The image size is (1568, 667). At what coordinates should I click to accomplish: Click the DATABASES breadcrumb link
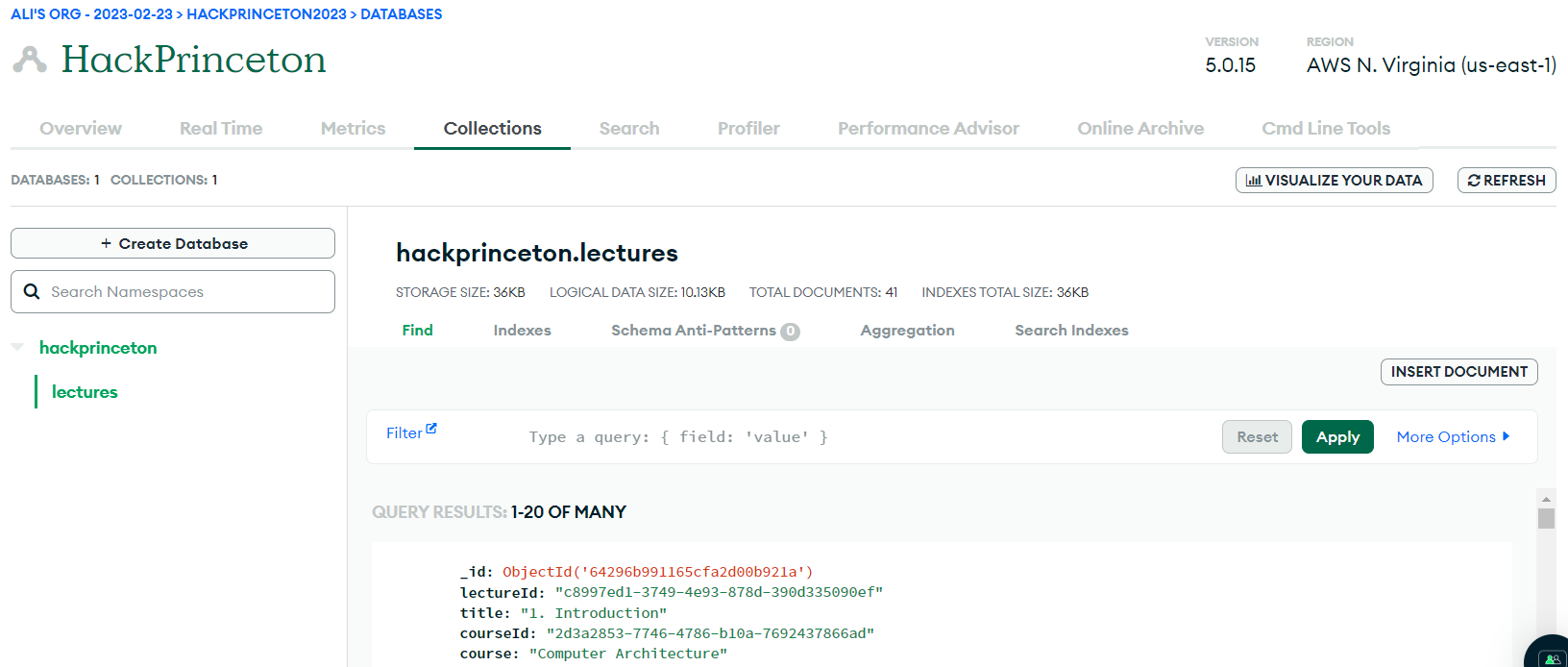click(402, 14)
